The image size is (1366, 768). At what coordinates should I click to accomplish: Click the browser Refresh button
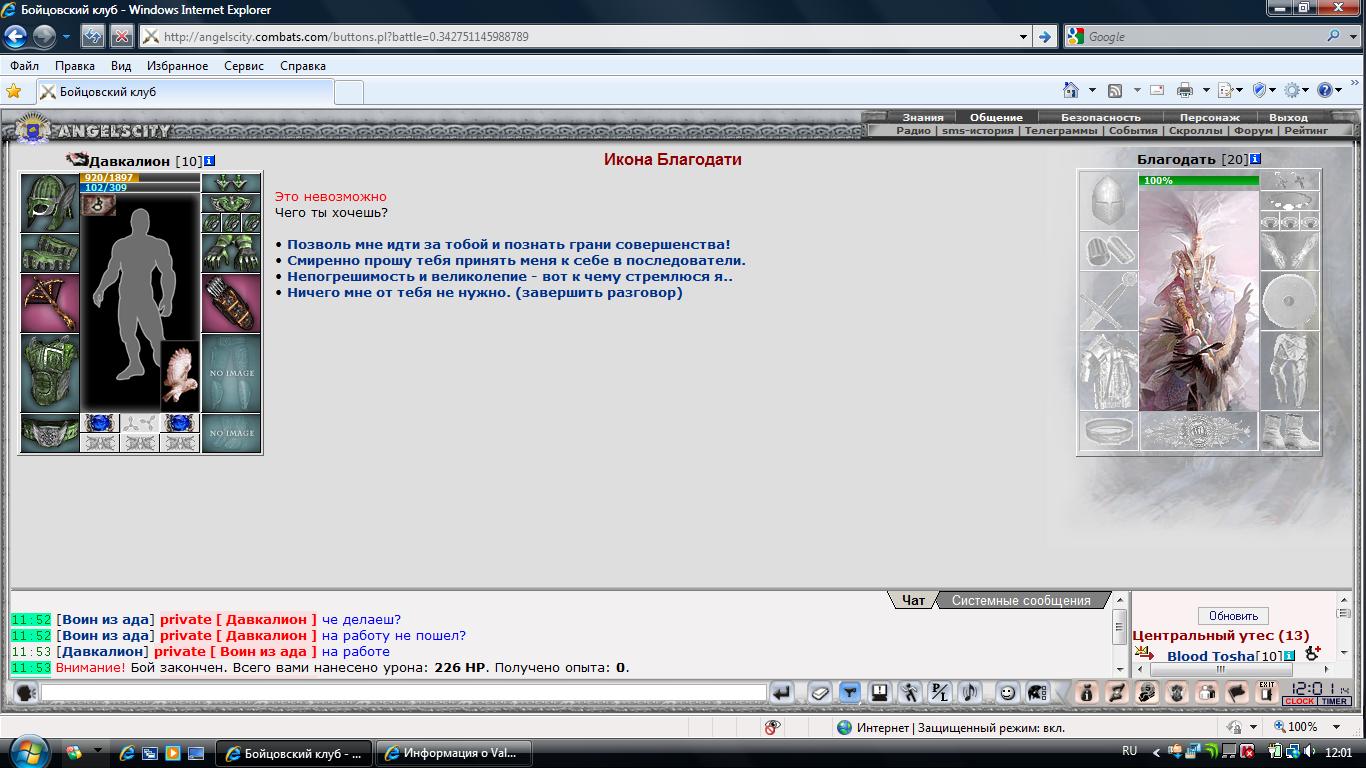(93, 37)
